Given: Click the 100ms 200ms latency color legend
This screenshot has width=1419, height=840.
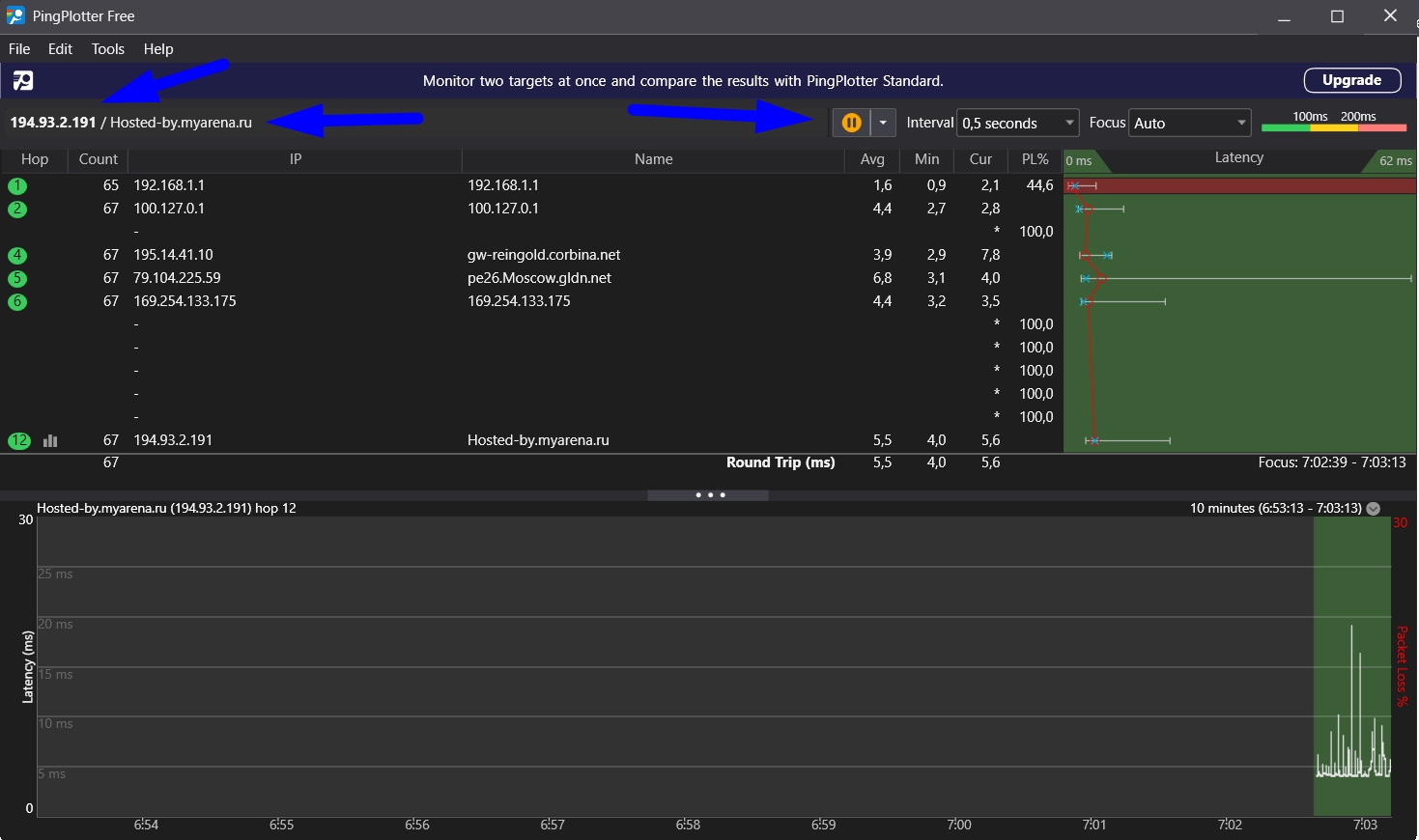Looking at the screenshot, I should 1334,122.
